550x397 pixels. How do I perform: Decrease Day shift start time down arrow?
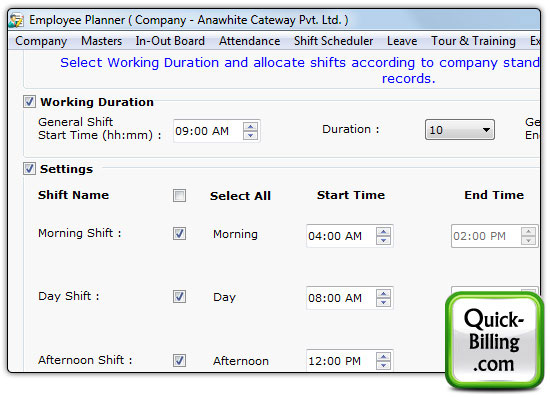(x=383, y=302)
